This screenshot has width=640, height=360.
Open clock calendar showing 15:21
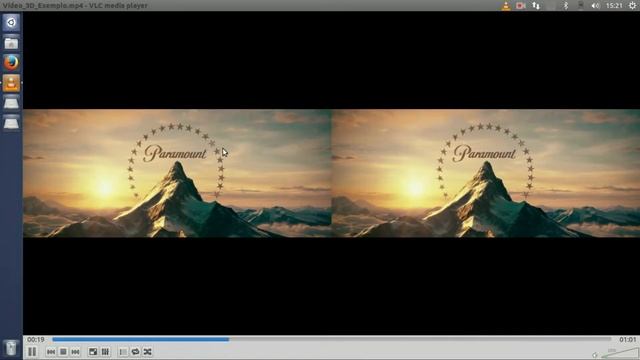[x=614, y=6]
